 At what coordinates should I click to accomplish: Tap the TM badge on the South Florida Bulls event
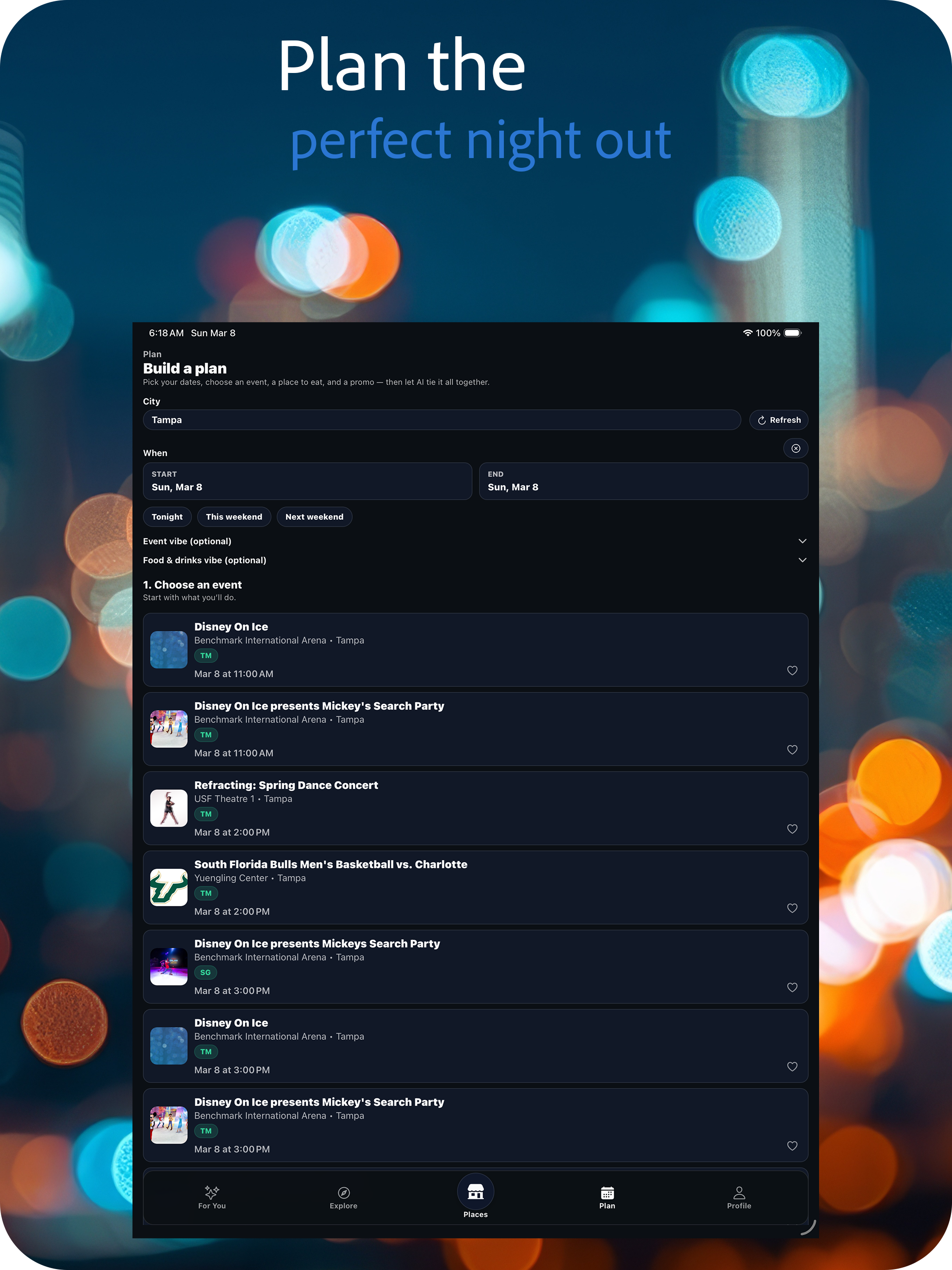(x=206, y=893)
